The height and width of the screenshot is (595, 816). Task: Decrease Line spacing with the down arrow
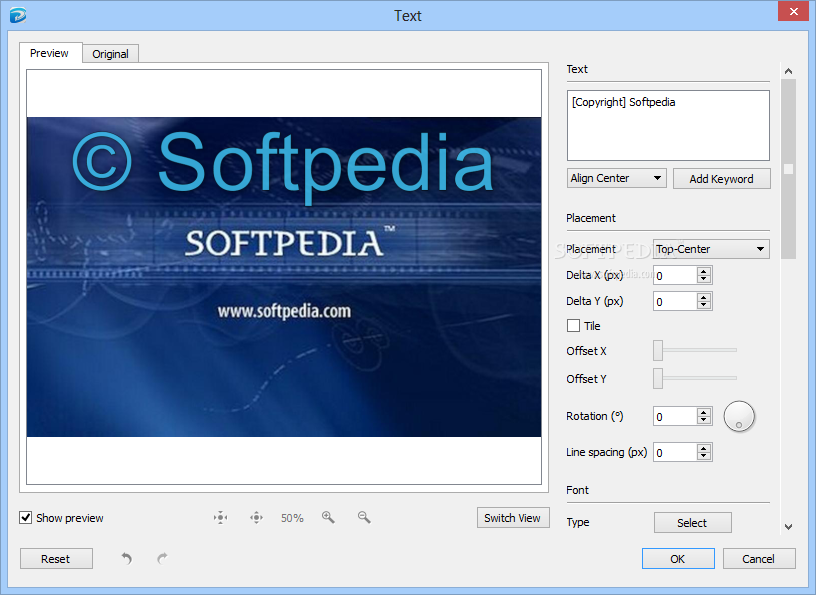(704, 457)
